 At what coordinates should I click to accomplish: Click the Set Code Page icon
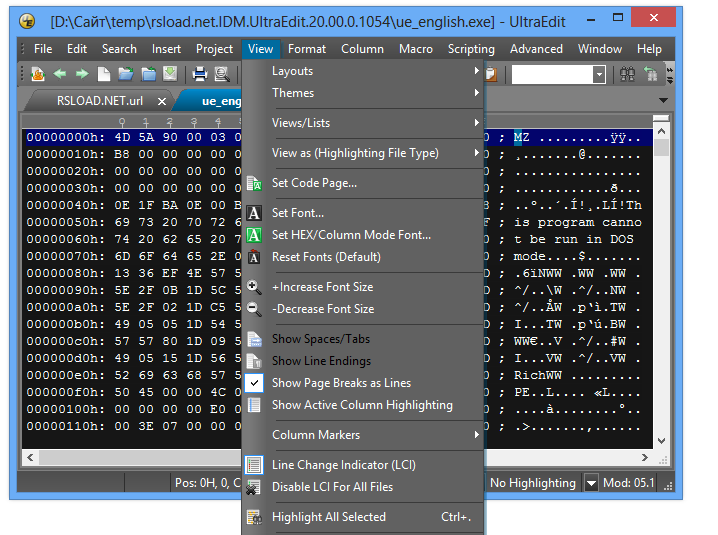pyautogui.click(x=254, y=183)
